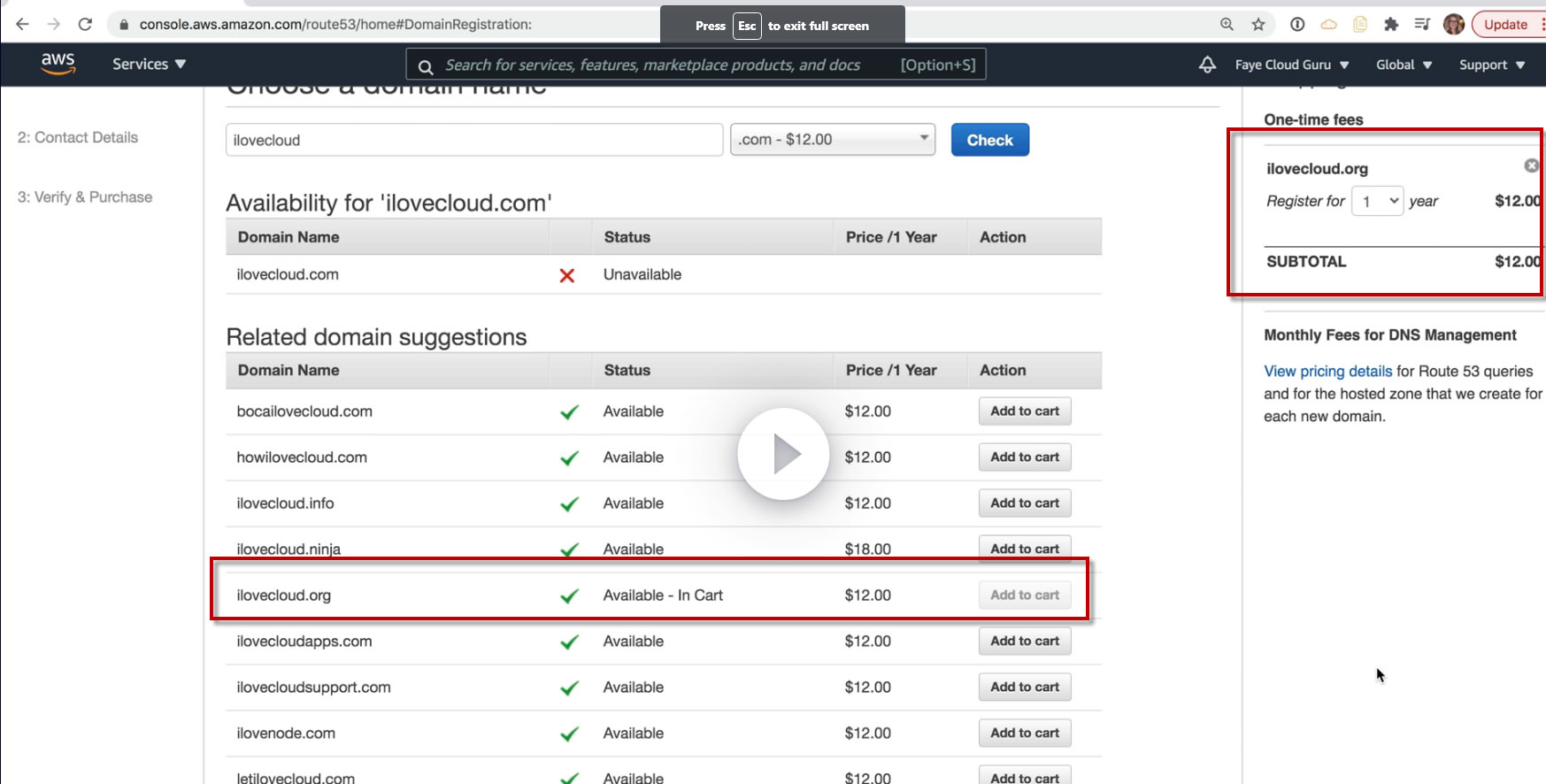Remove ilovecloud.org from the cart
1546x784 pixels.
point(1531,165)
